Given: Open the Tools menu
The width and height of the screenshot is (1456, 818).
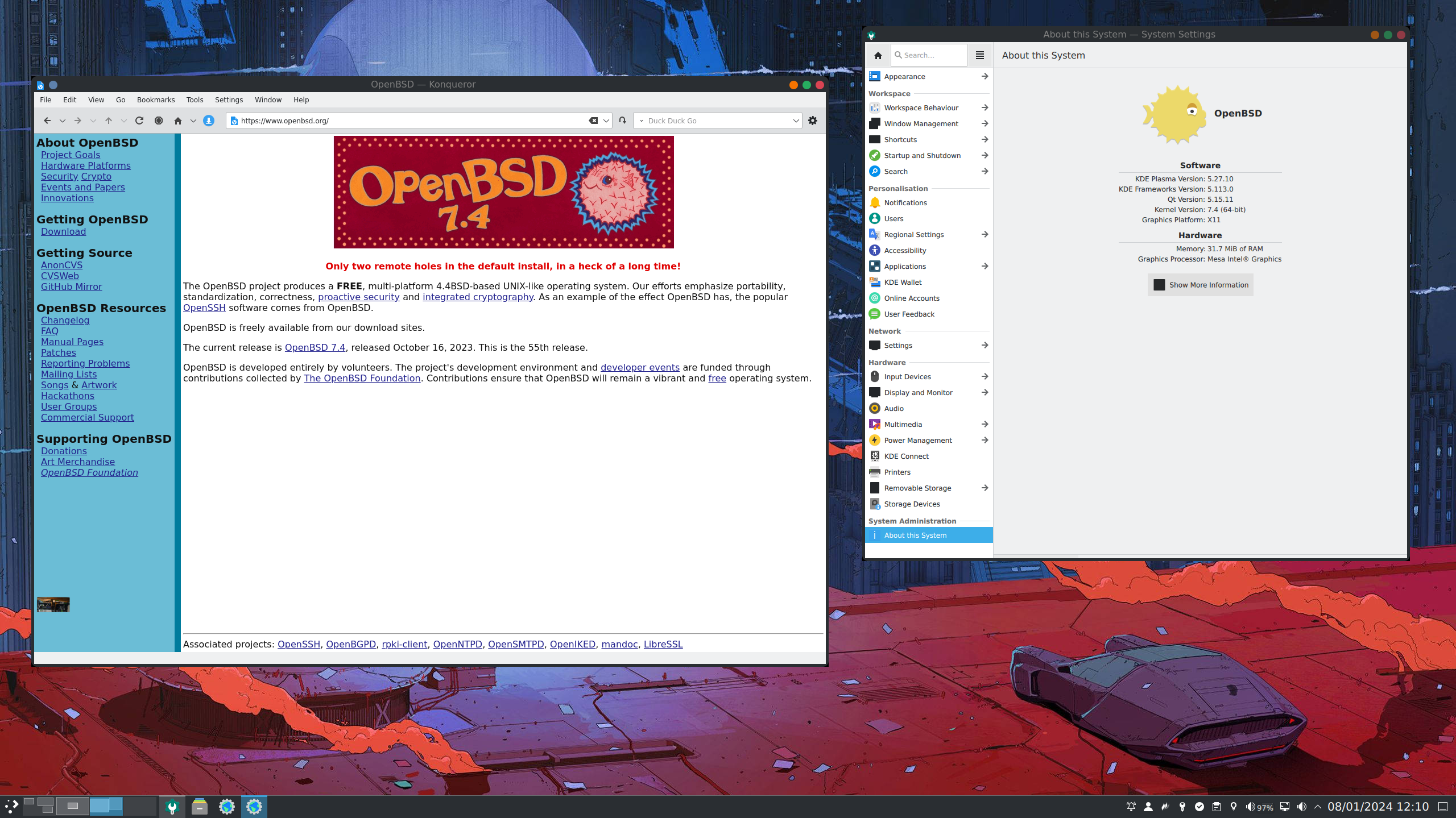Looking at the screenshot, I should tap(195, 99).
